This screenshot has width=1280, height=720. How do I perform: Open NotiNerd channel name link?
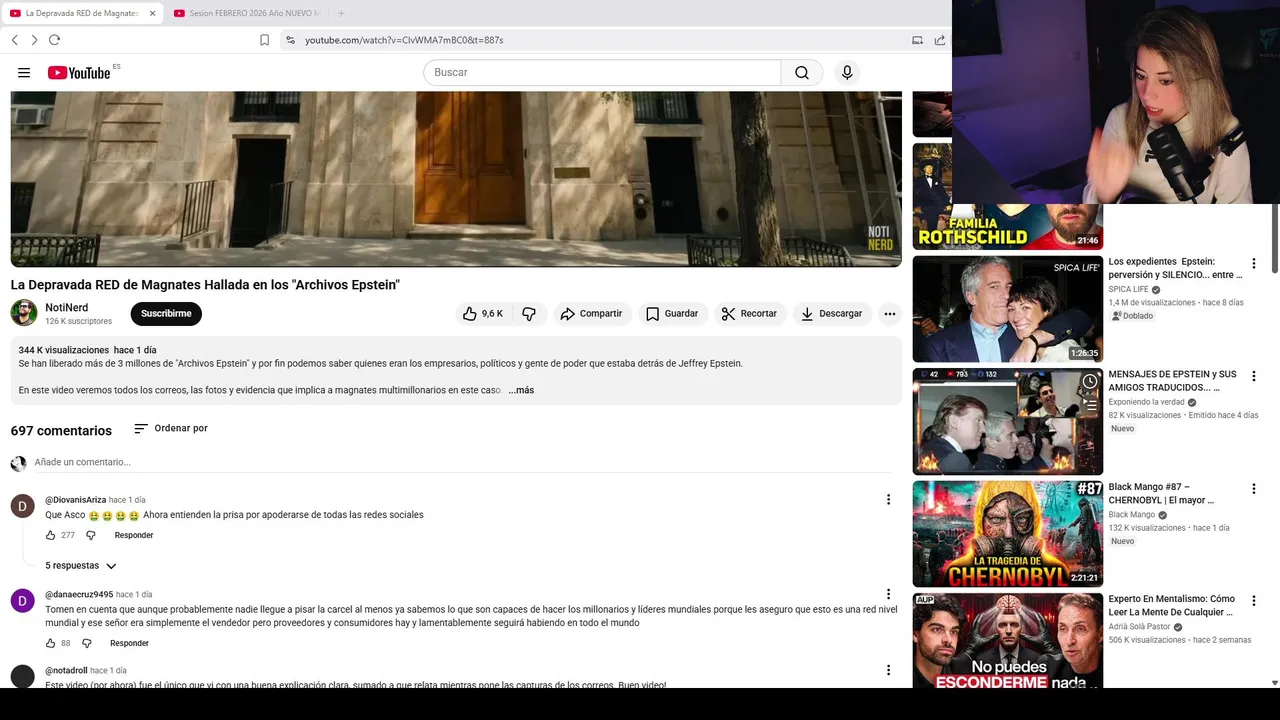tap(67, 308)
